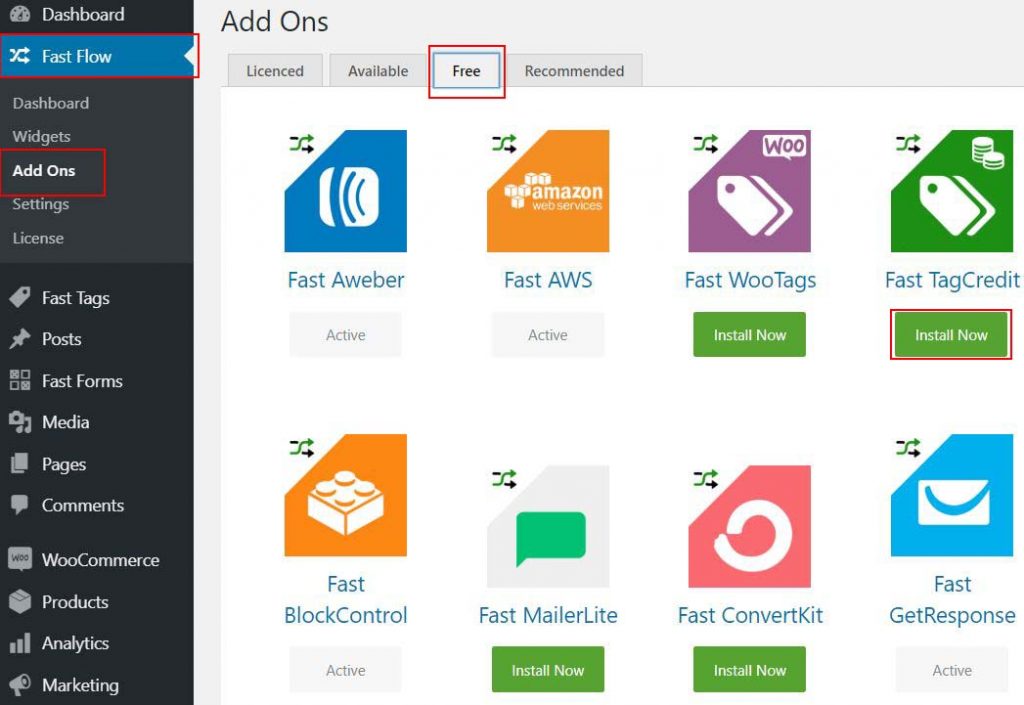Screen dimensions: 1024x705
Task: Click Install Now for Fast TagCredit
Action: (951, 334)
